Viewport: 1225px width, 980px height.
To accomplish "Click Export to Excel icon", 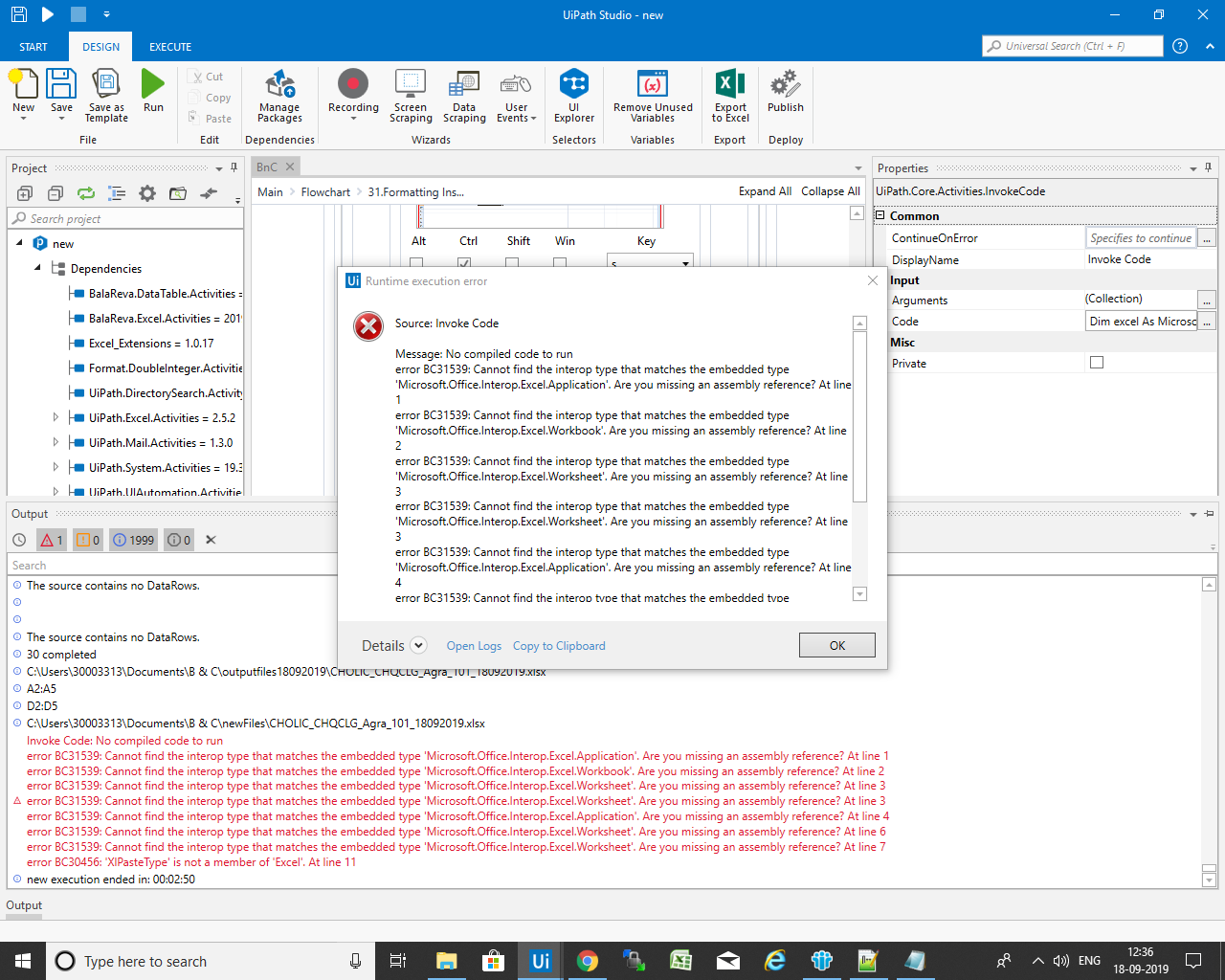I will tap(730, 84).
